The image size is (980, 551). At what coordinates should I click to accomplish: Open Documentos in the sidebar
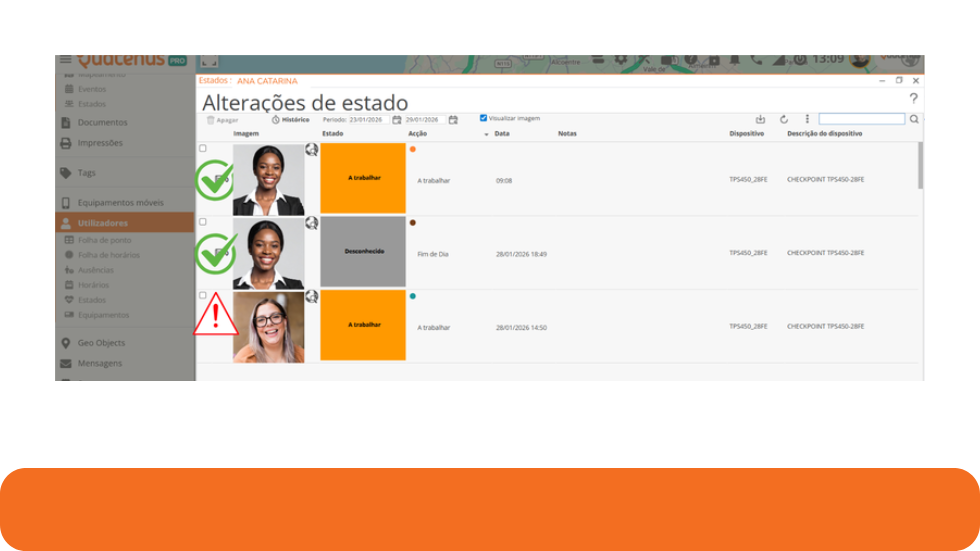point(102,123)
